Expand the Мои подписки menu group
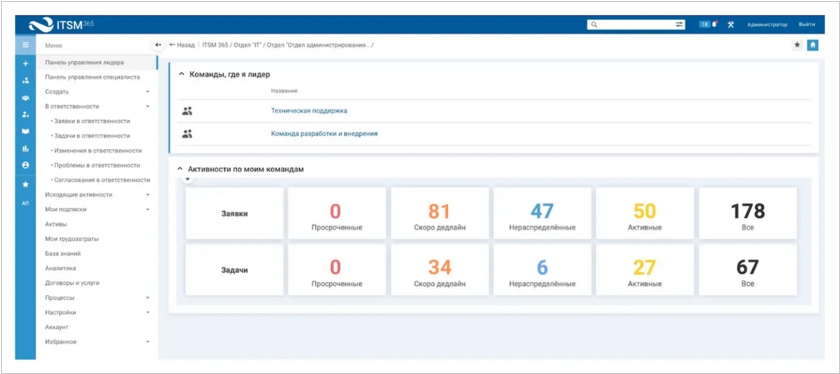The image size is (840, 374). click(148, 209)
